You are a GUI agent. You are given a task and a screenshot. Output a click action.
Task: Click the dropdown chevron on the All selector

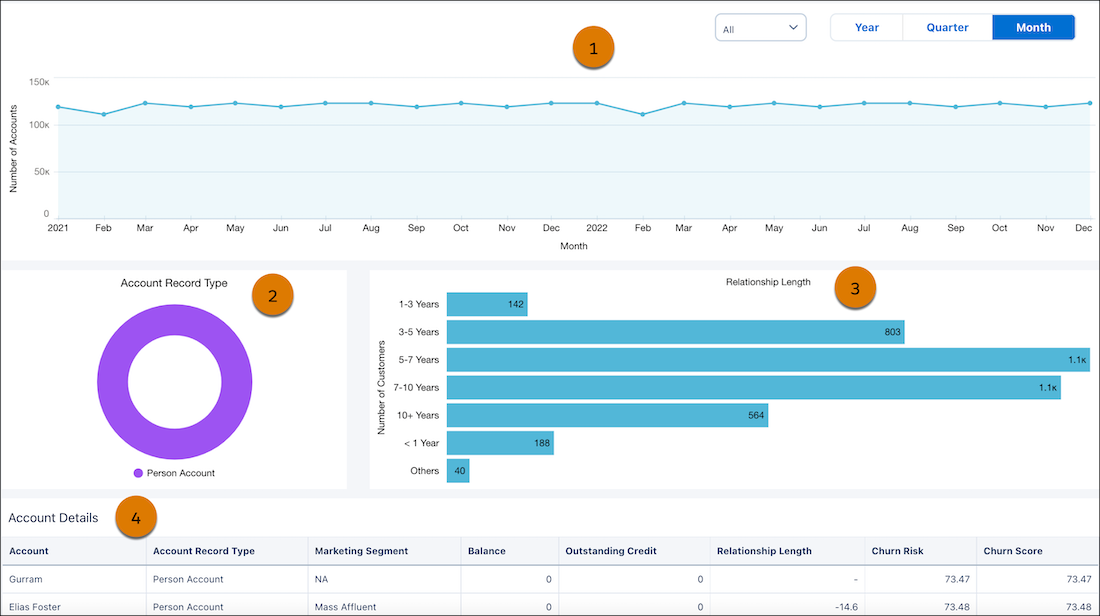(x=795, y=27)
